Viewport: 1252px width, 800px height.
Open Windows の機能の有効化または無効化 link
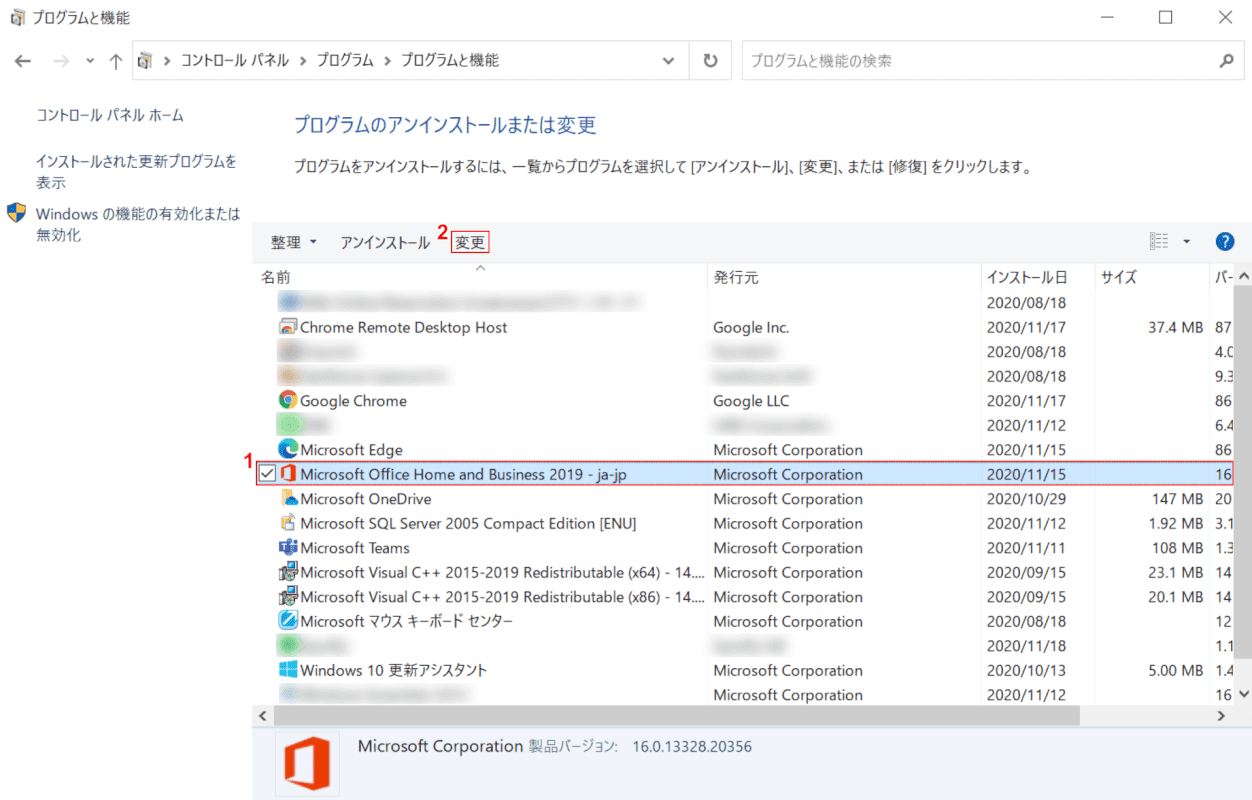[138, 224]
